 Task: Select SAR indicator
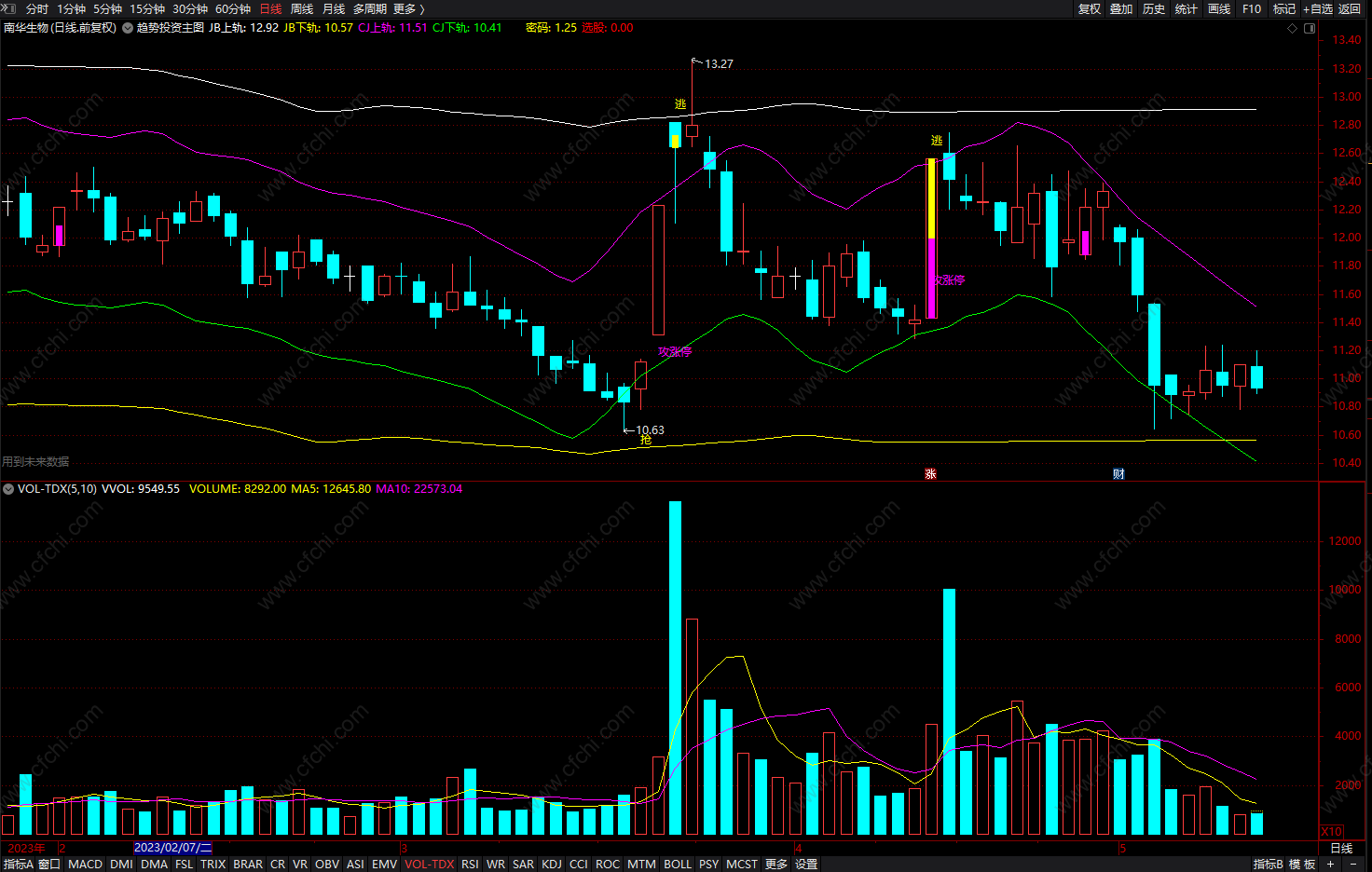(x=524, y=865)
